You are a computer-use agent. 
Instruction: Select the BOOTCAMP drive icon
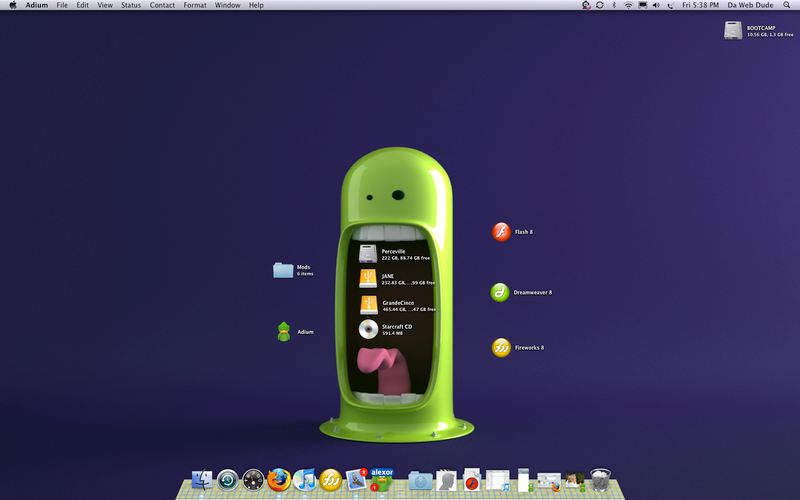pos(733,31)
